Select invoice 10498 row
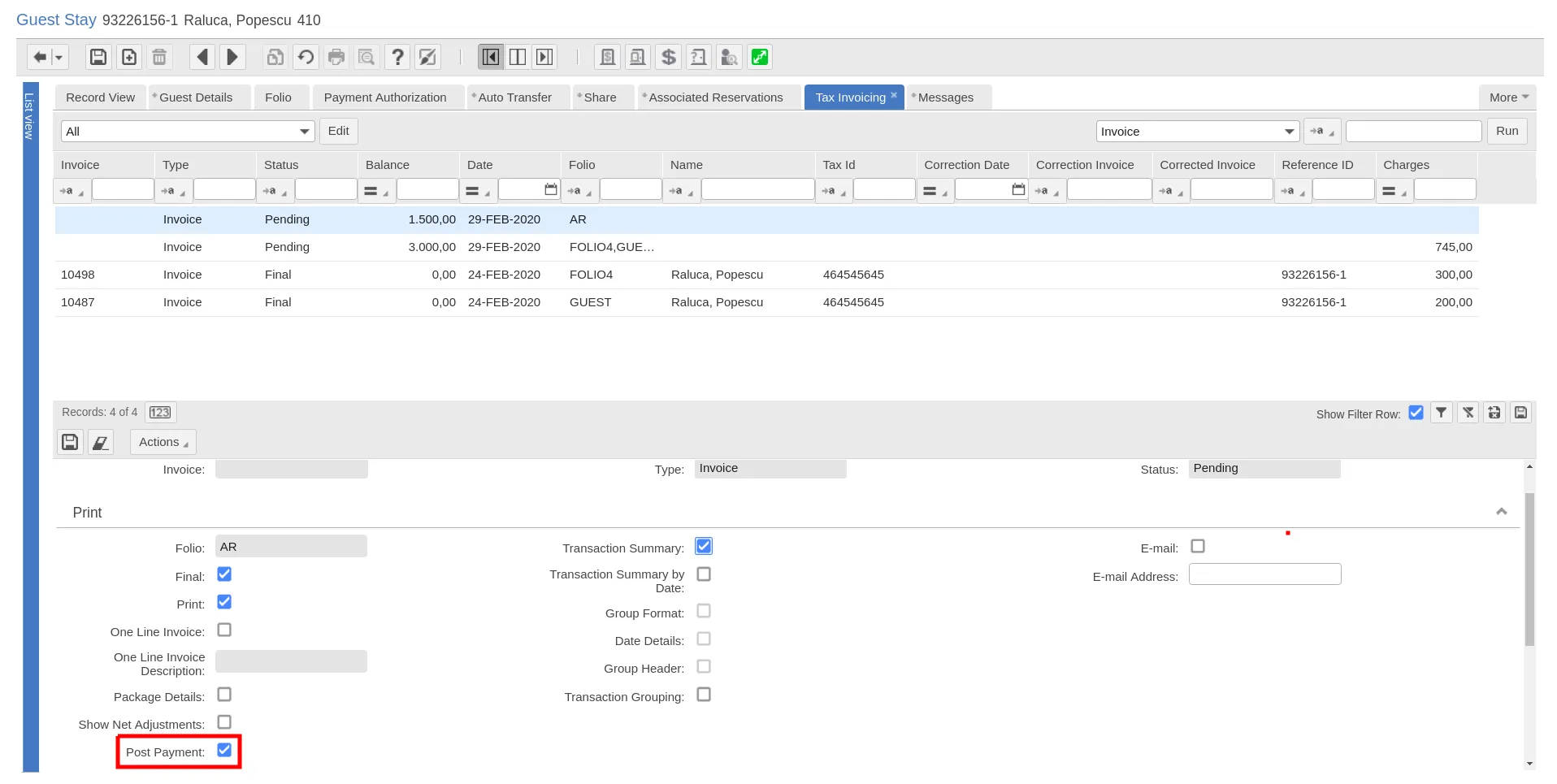Viewport: 1557px width, 784px height. coord(767,275)
